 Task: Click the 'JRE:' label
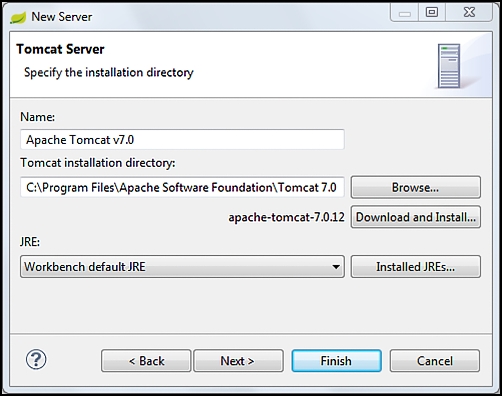tap(30, 242)
